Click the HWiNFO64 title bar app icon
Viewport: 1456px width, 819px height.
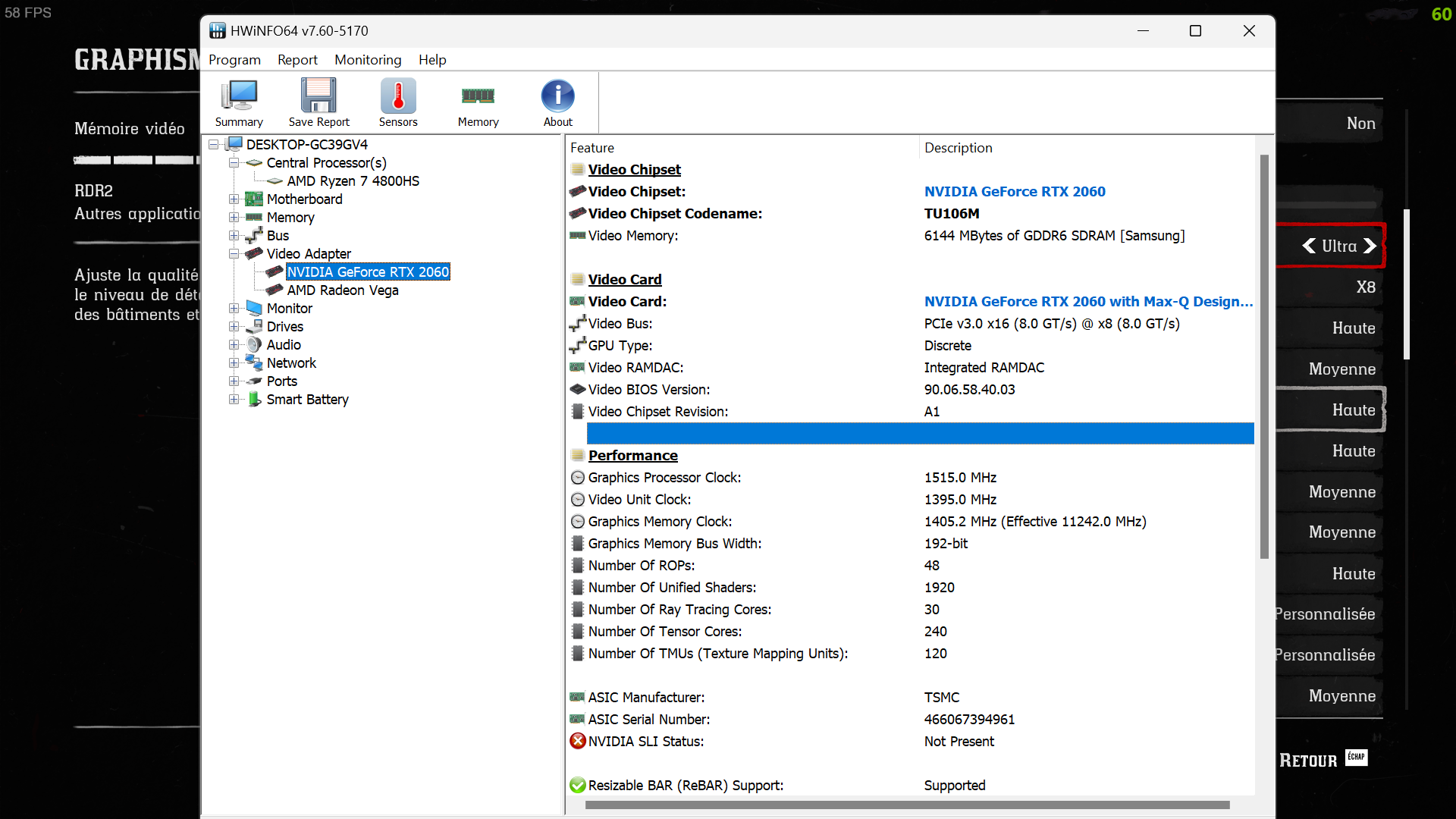click(x=218, y=30)
